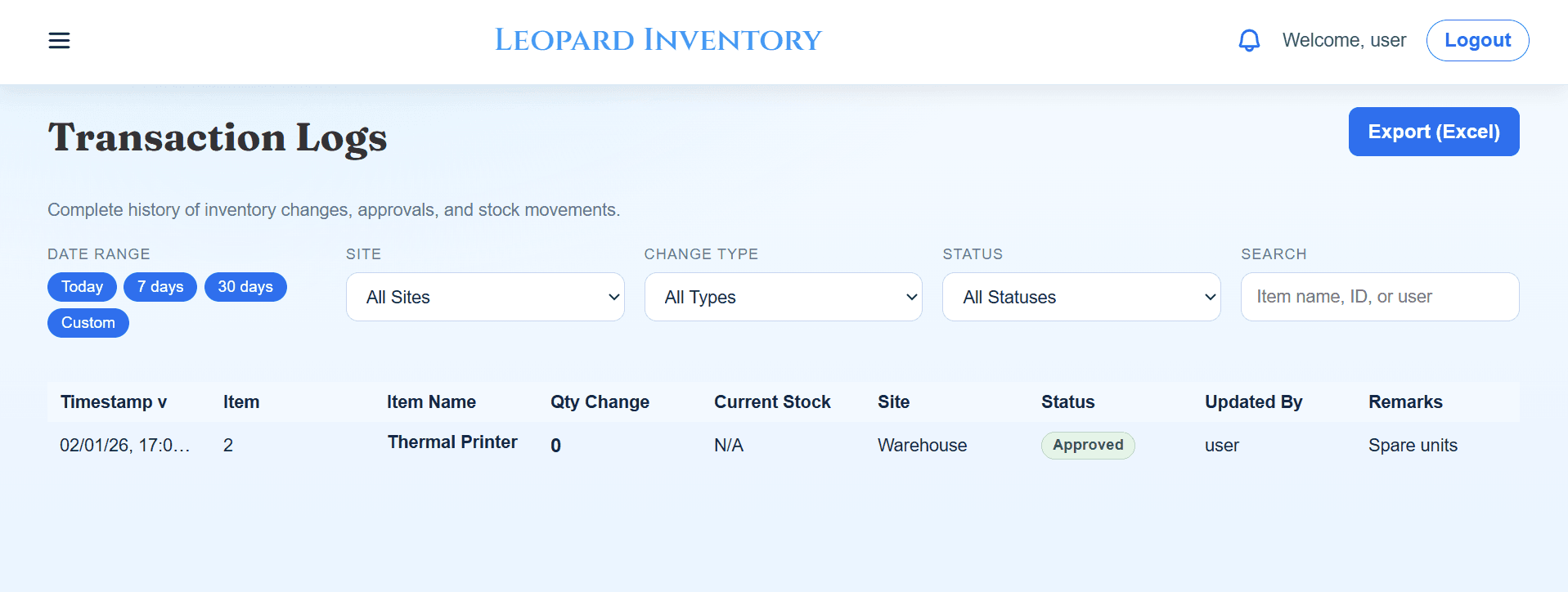The height and width of the screenshot is (592, 1568).
Task: Click the Welcome, user text
Action: pyautogui.click(x=1344, y=40)
